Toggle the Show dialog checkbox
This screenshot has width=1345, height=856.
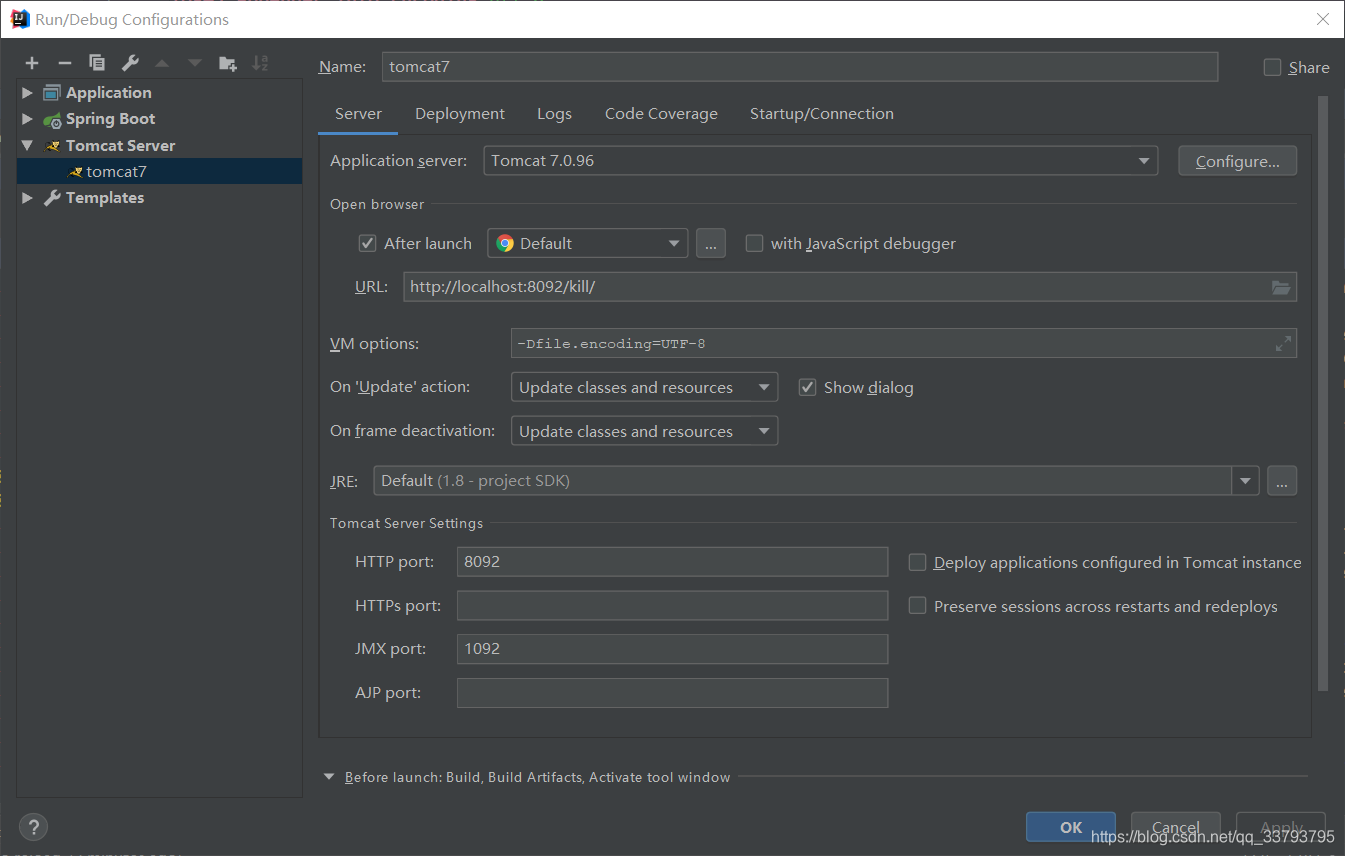tap(808, 387)
